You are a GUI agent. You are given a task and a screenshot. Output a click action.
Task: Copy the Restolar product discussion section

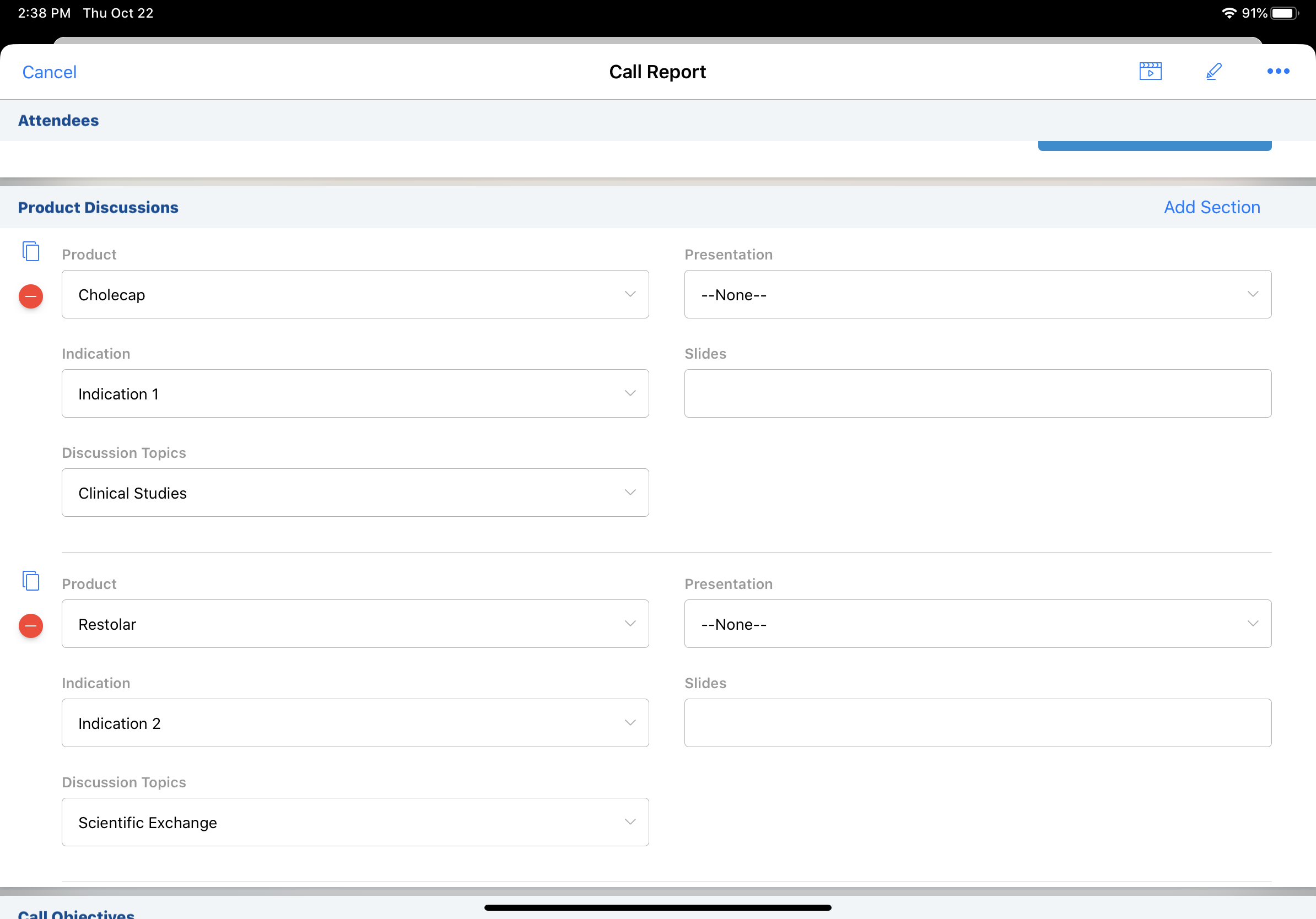(x=31, y=580)
